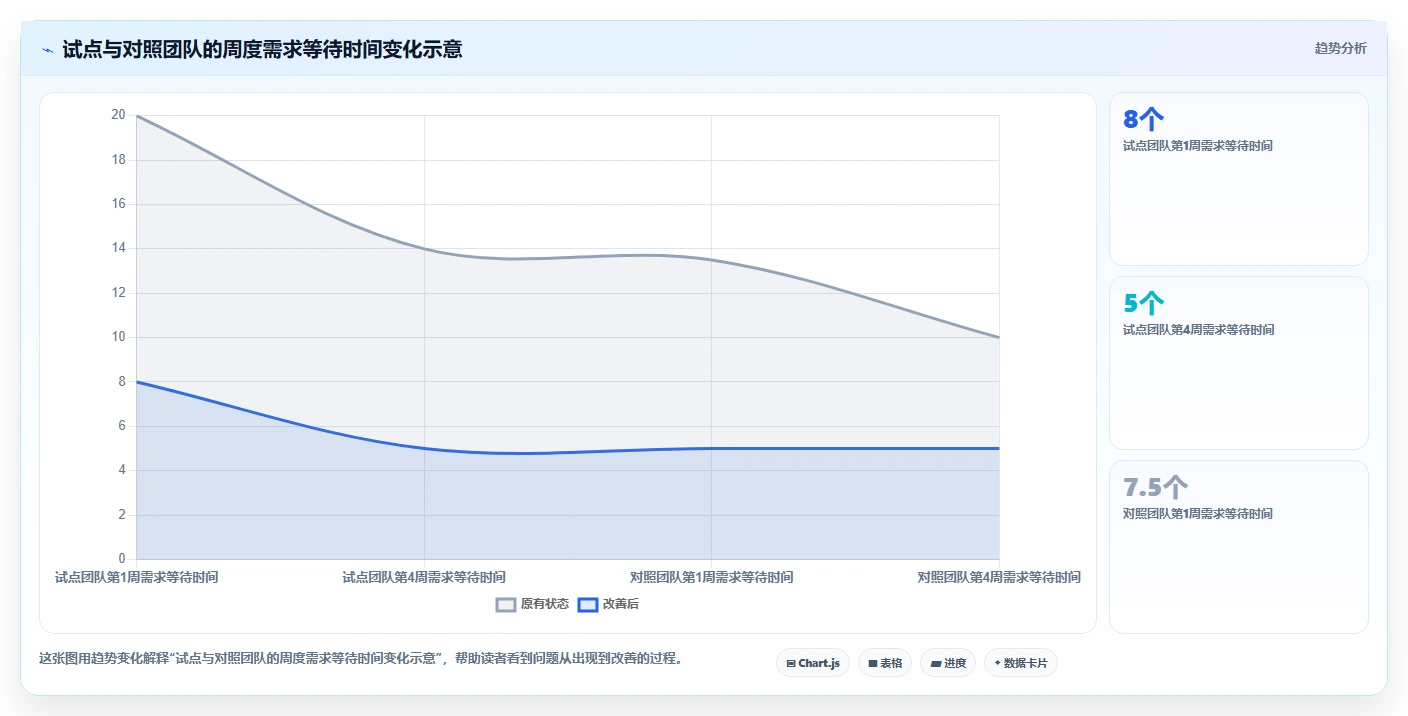Open the 5个 data card
This screenshot has width=1408, height=716.
click(1239, 363)
